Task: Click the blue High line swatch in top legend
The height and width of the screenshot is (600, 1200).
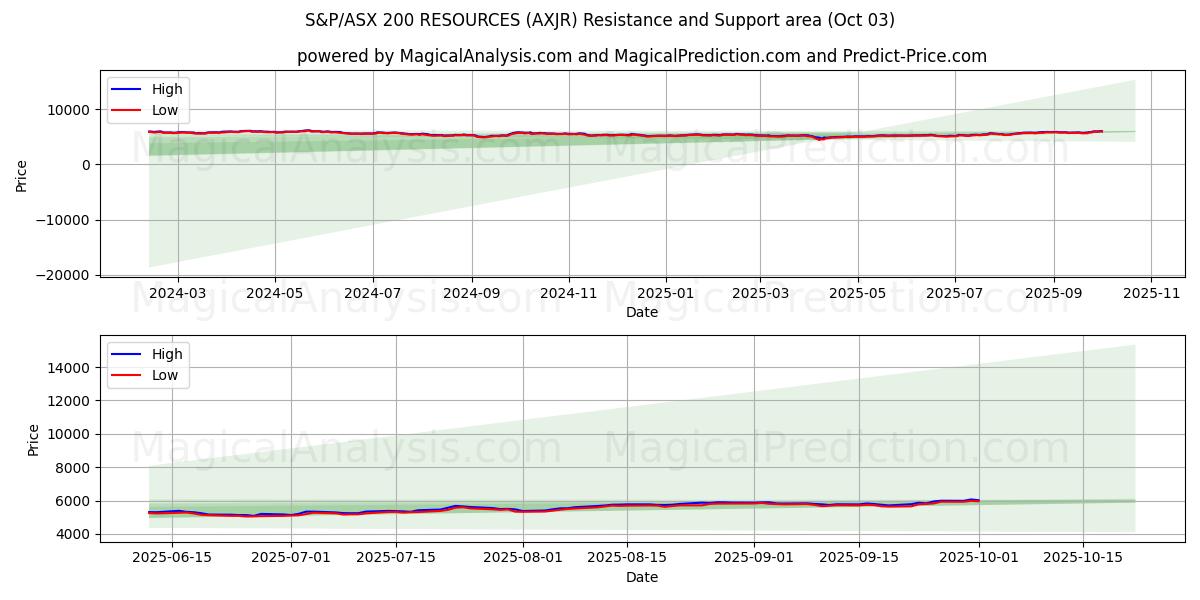Action: click(126, 90)
